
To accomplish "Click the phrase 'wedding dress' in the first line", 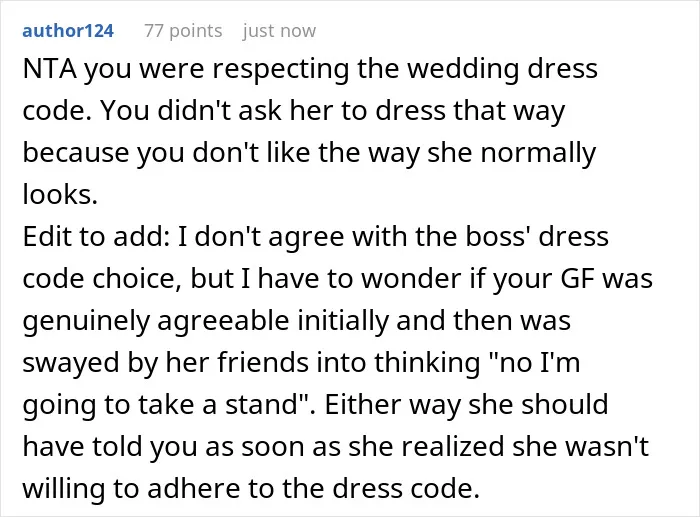I will pos(502,69).
